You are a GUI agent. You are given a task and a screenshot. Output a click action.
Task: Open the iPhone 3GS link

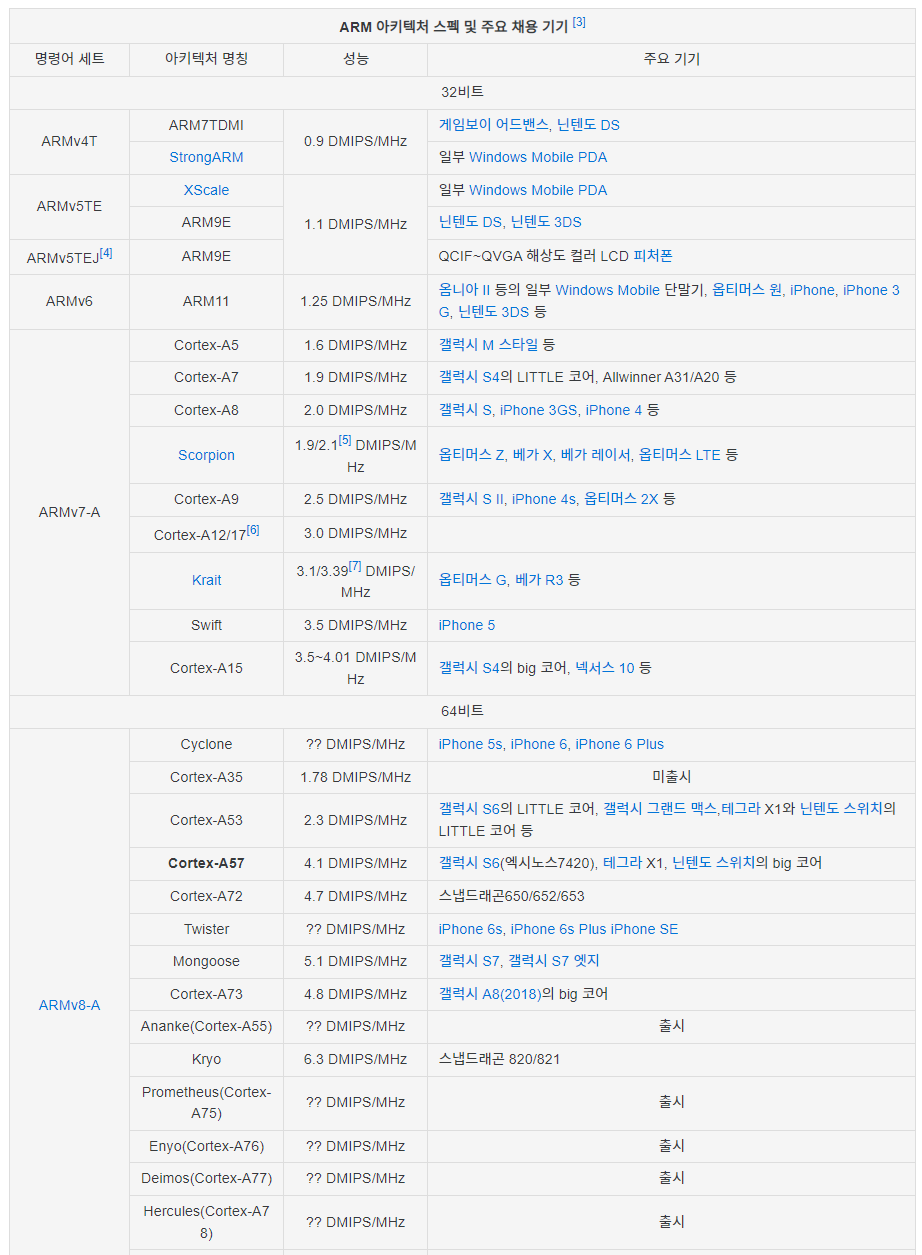point(539,410)
